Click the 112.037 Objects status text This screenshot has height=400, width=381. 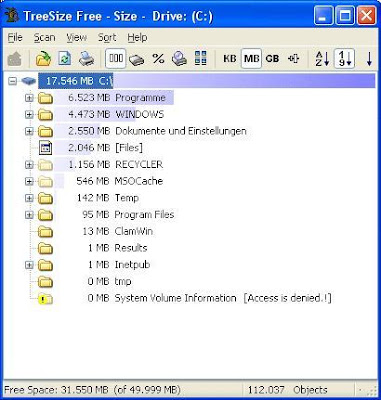point(288,390)
